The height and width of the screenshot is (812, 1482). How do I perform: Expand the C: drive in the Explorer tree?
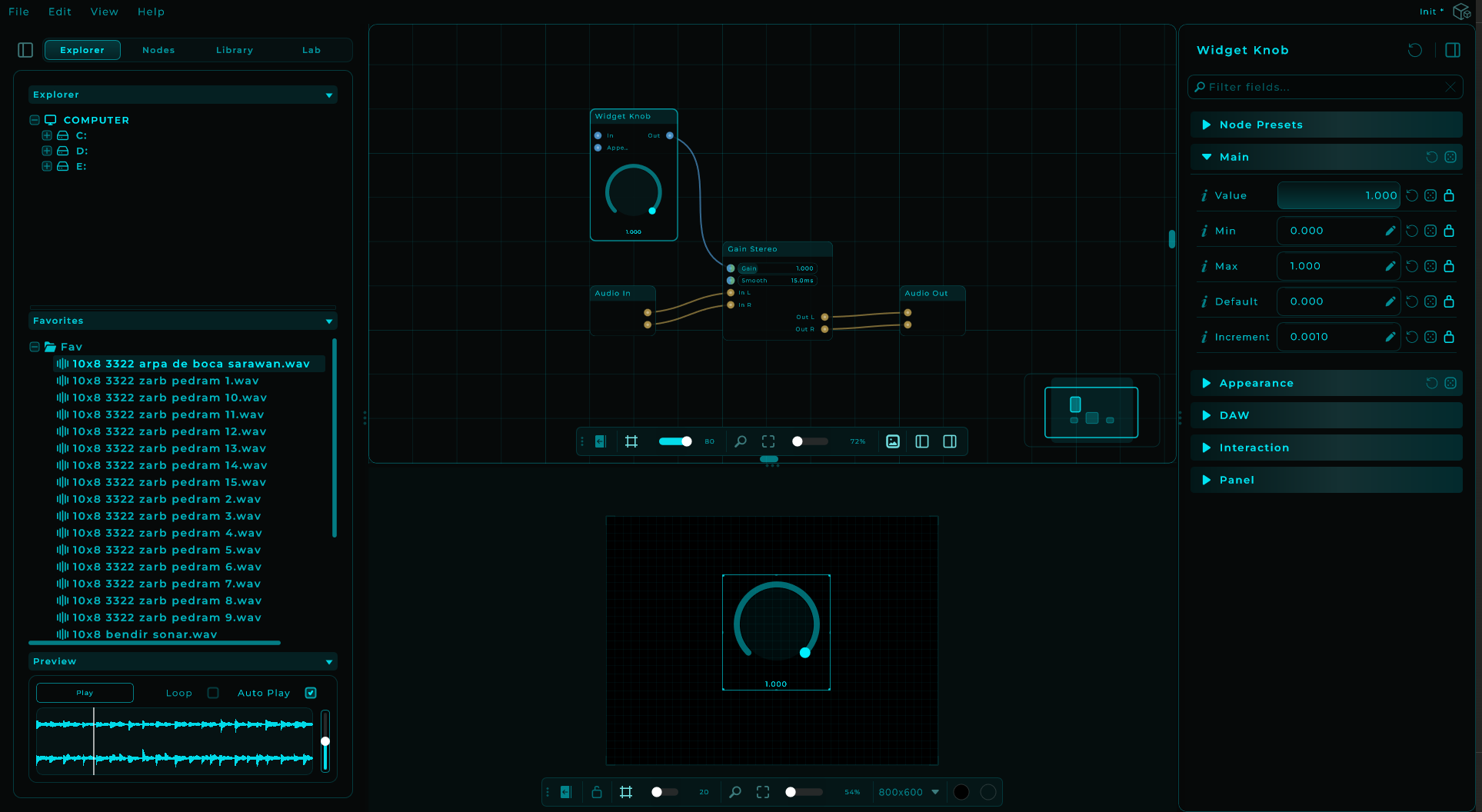coord(46,135)
